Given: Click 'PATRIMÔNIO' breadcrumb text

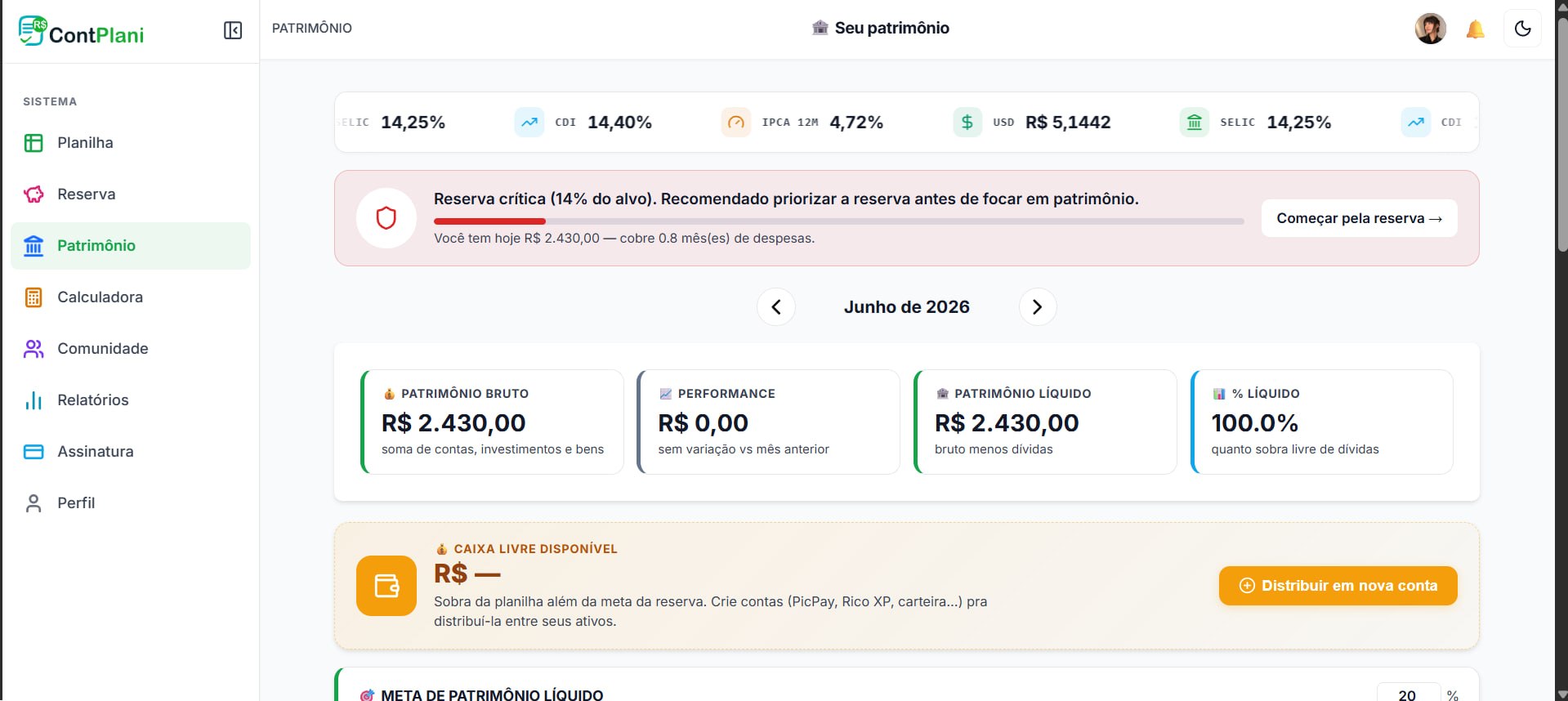Looking at the screenshot, I should pos(312,29).
